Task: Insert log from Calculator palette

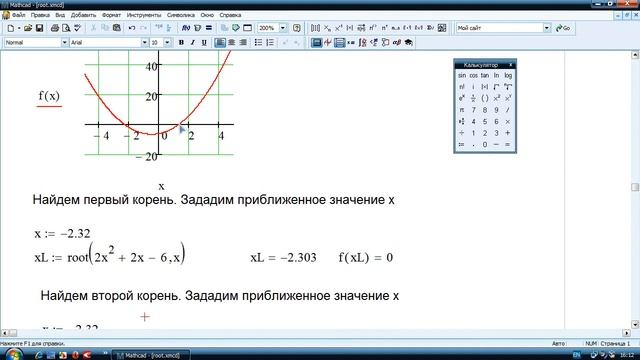Action: (508, 76)
